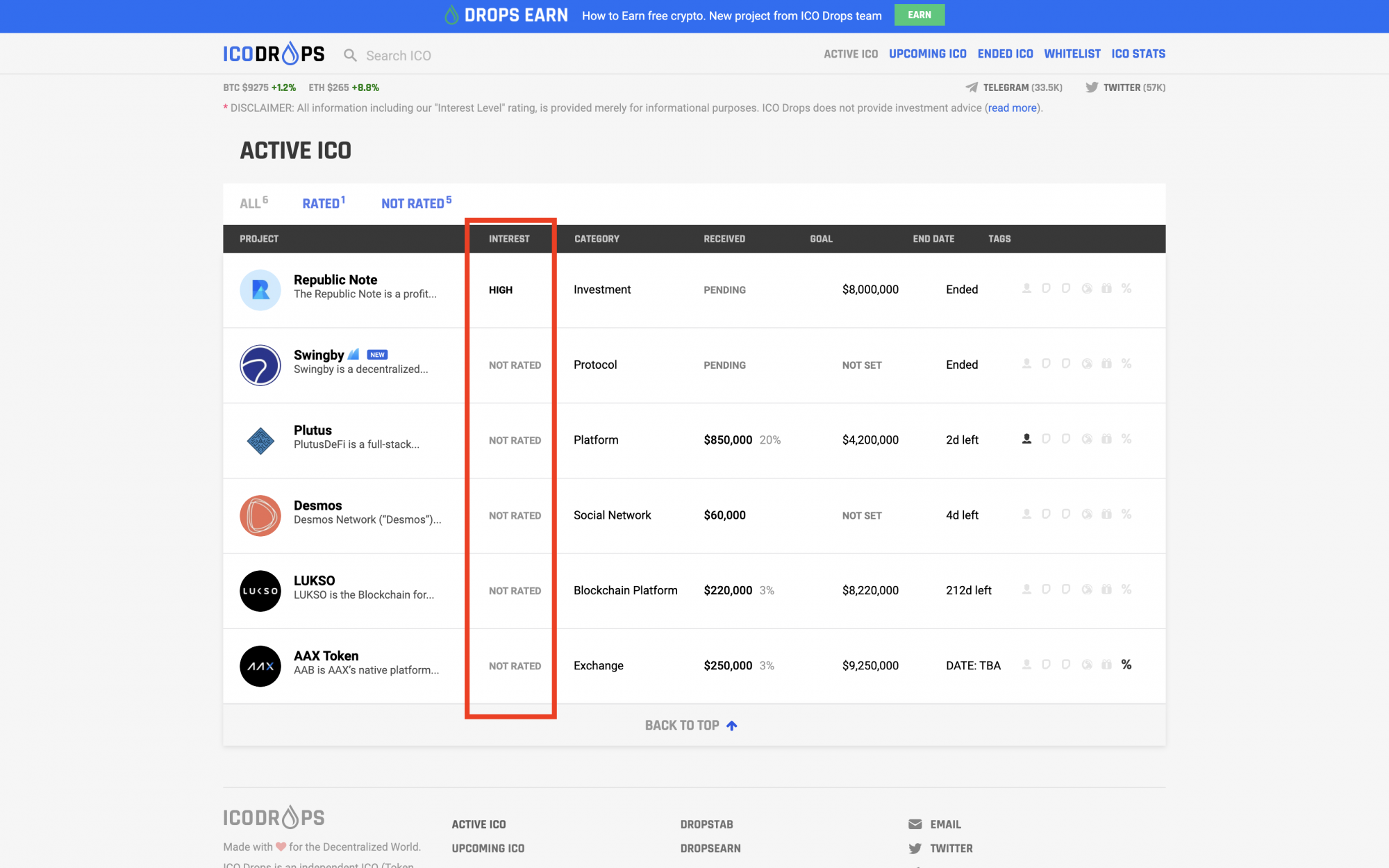Open the Republic Note project name
Image resolution: width=1389 pixels, height=868 pixels.
(335, 279)
